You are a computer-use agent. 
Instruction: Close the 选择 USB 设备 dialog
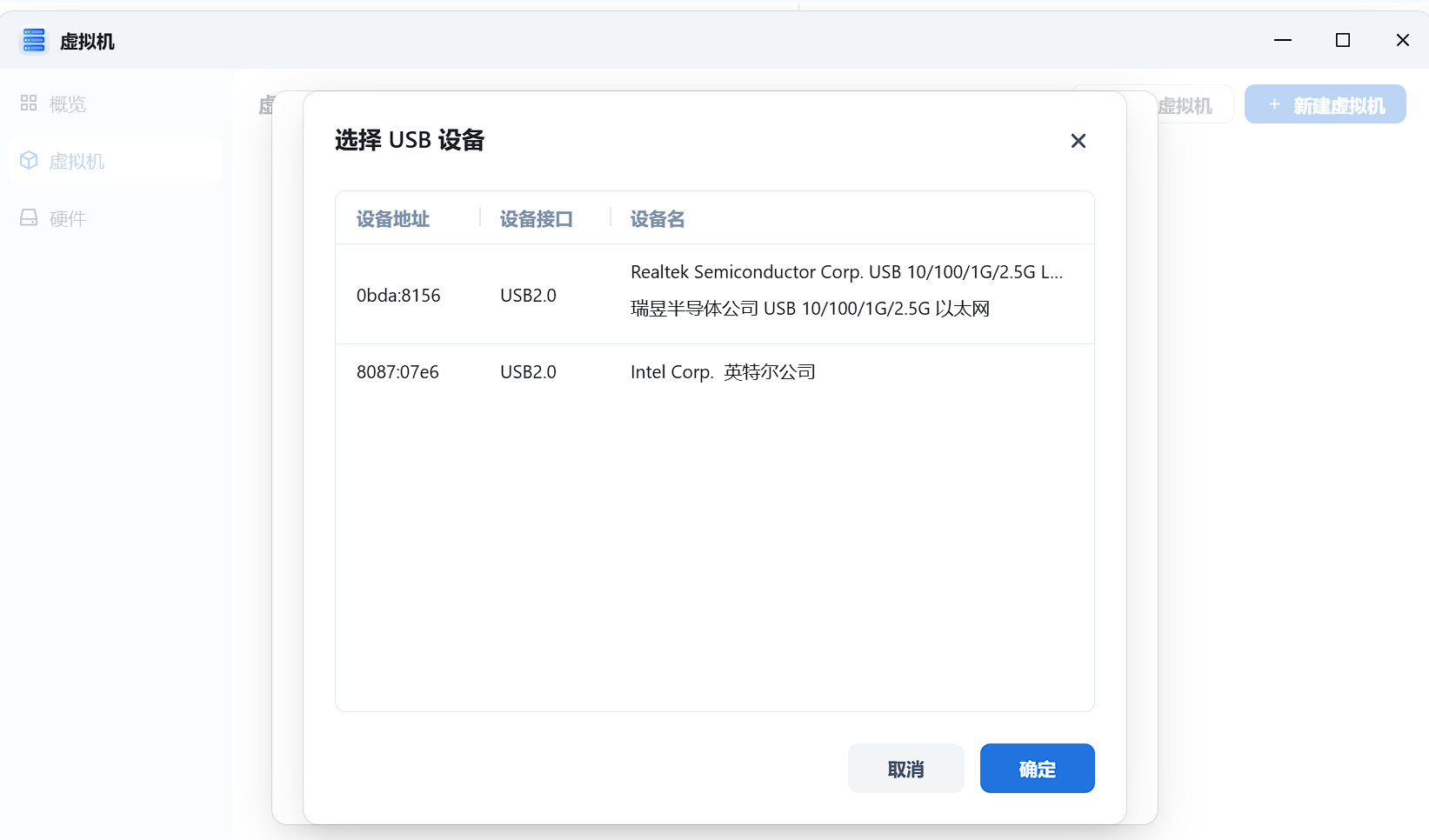[1078, 141]
